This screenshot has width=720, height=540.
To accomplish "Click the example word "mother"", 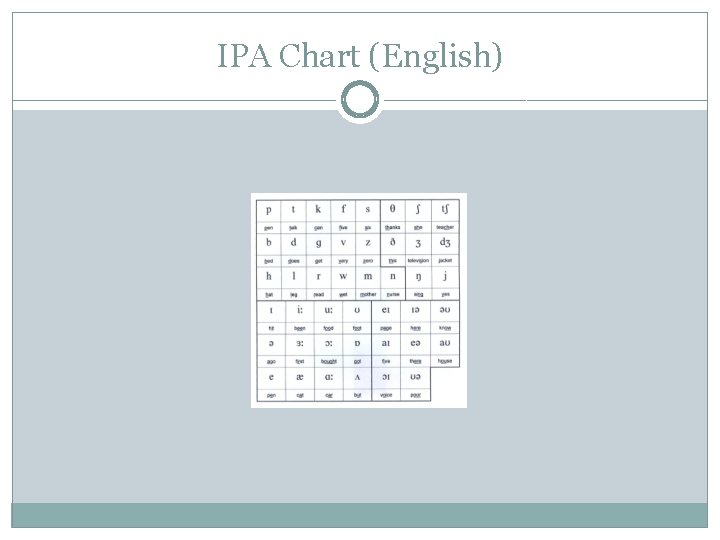I will [x=367, y=294].
